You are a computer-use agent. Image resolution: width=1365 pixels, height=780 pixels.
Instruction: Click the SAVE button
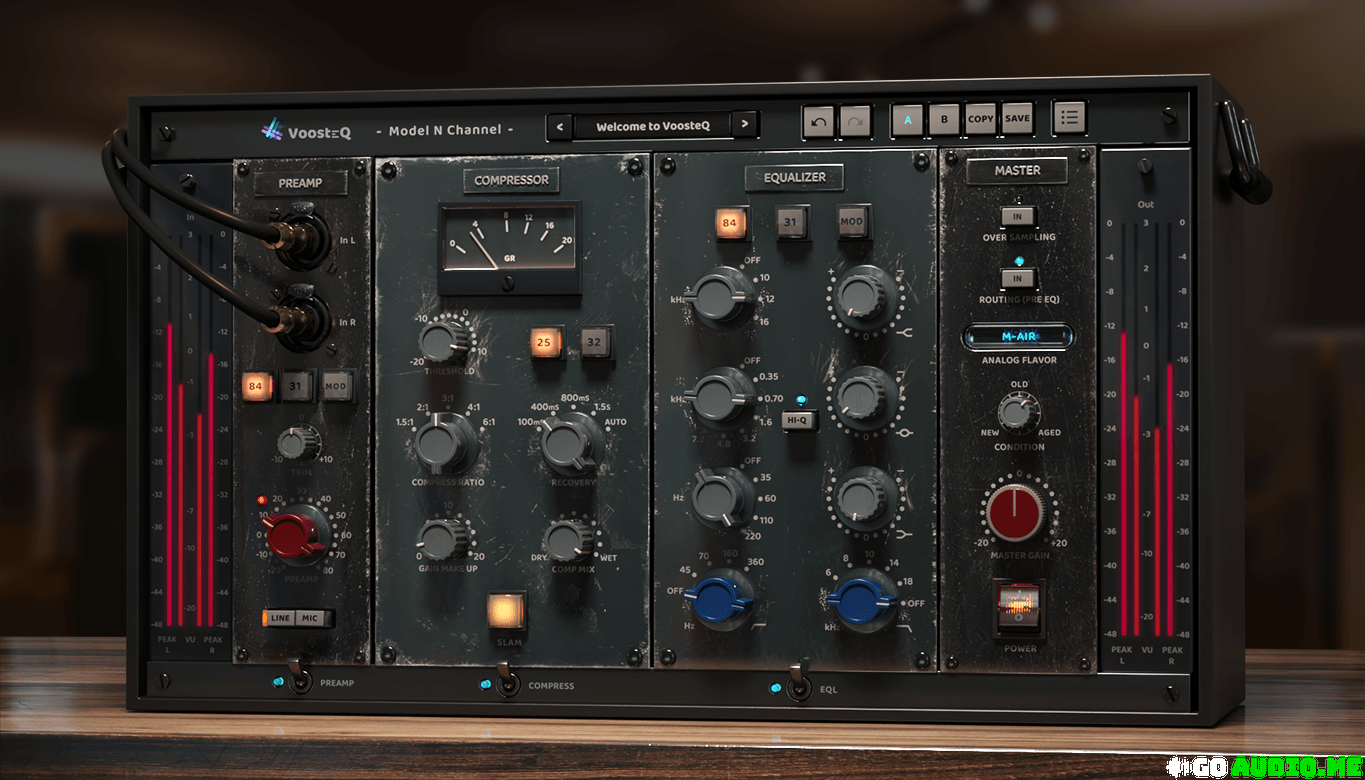coord(1017,119)
